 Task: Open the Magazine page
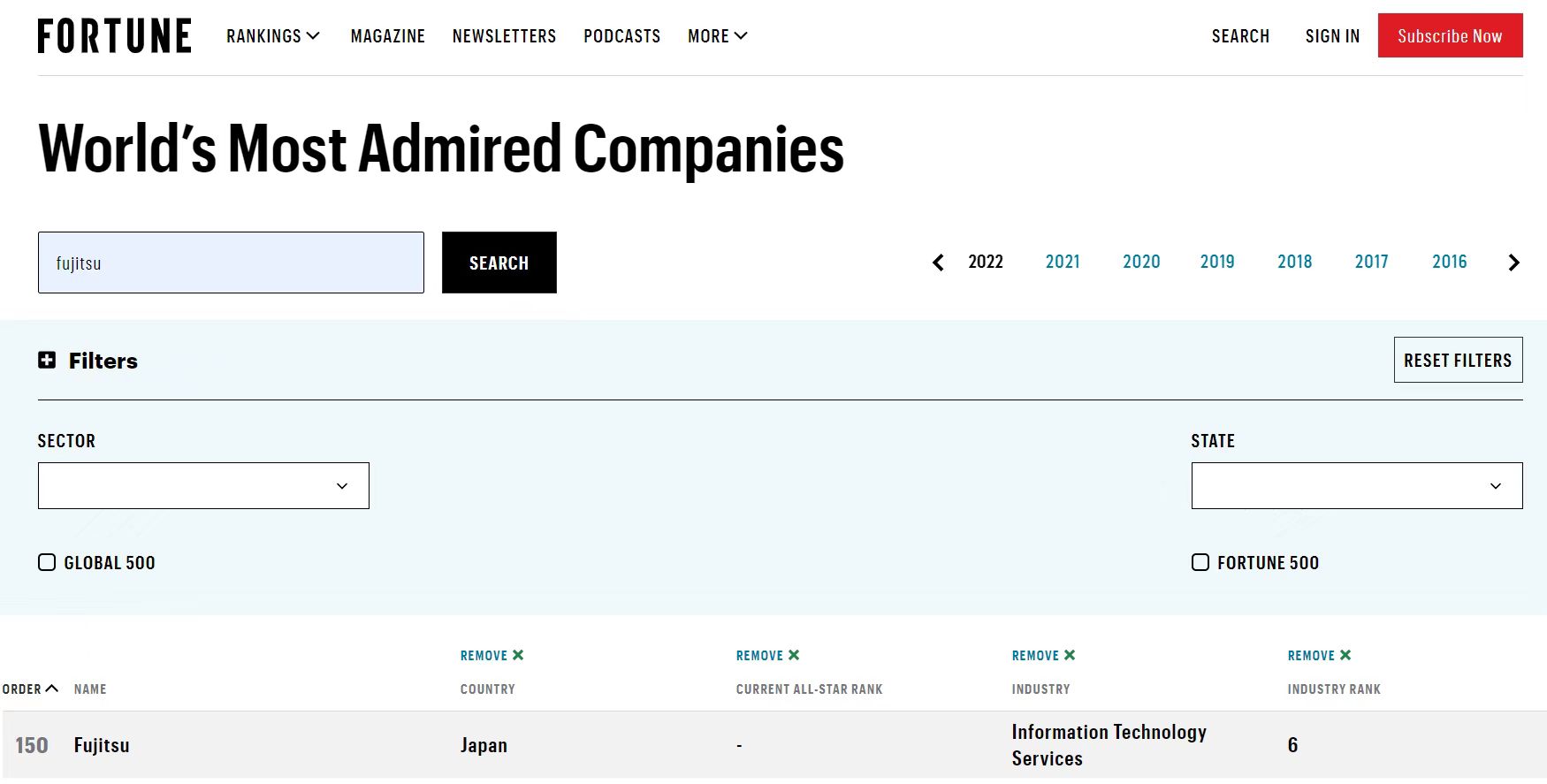(x=388, y=36)
